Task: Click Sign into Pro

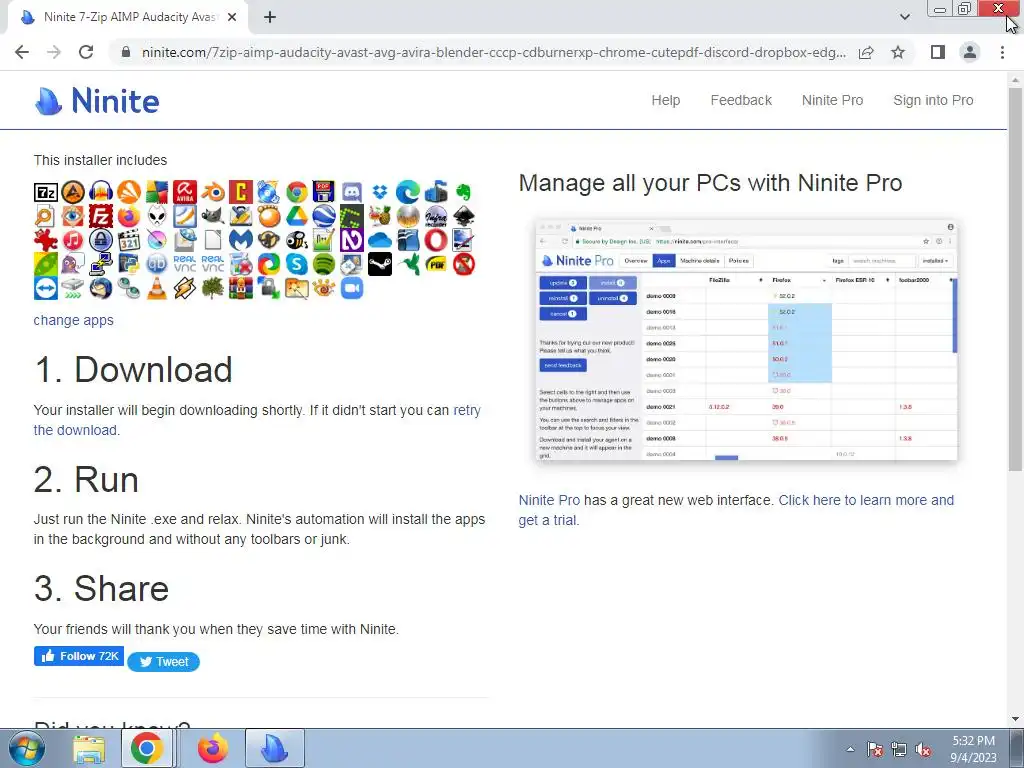Action: coord(933,101)
